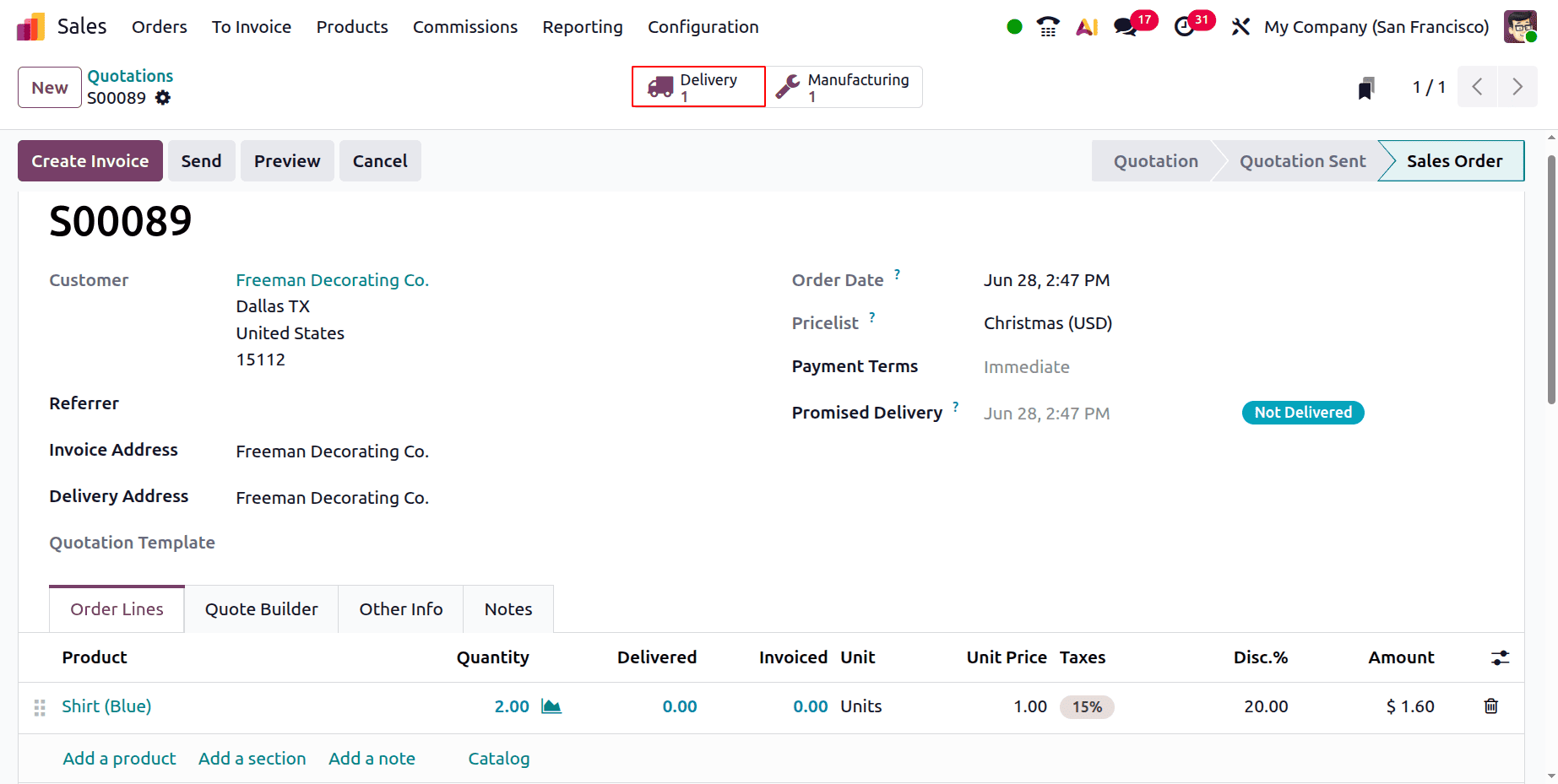
Task: Click the bookmark icon near the pager
Action: pyautogui.click(x=1366, y=88)
